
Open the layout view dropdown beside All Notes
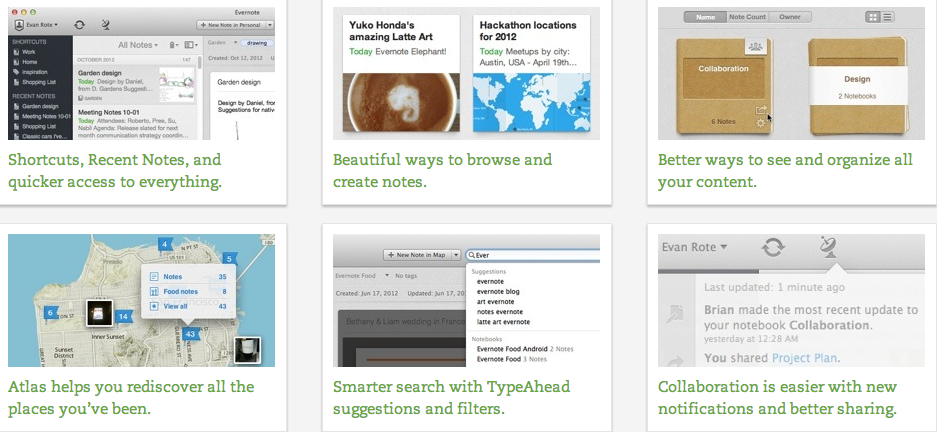pyautogui.click(x=191, y=45)
